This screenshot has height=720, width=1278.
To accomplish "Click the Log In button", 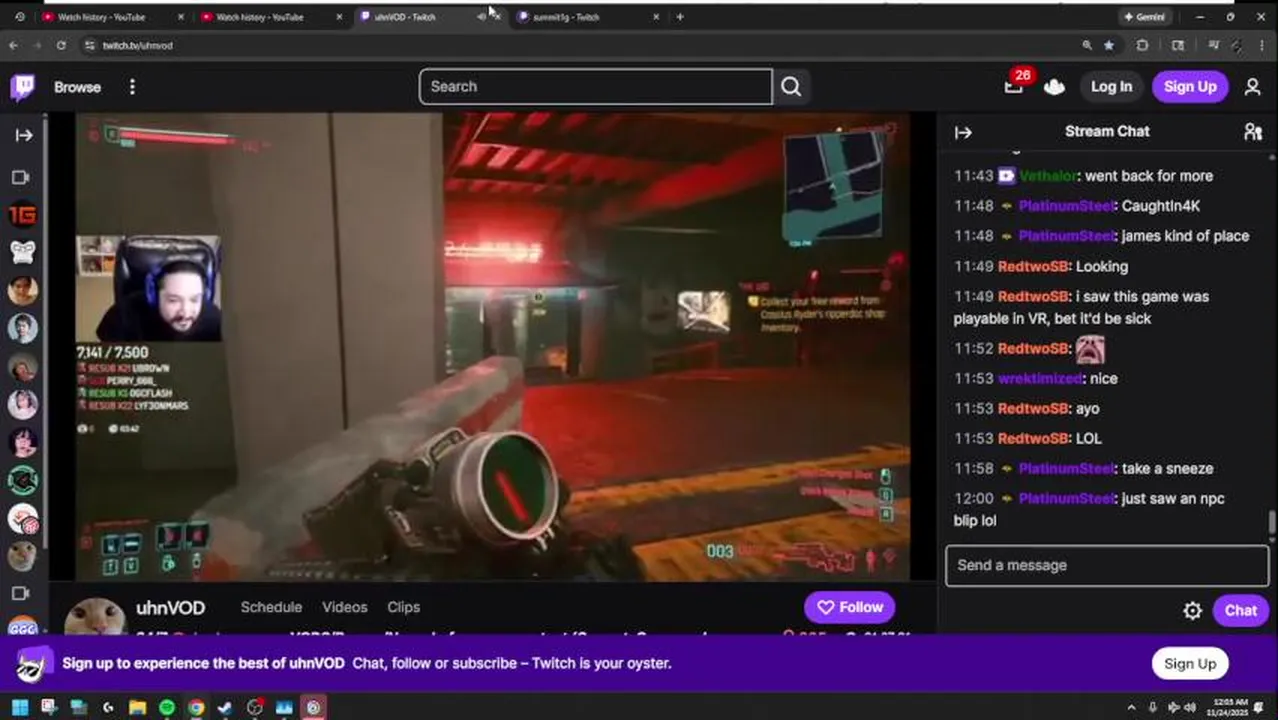I will click(1111, 87).
